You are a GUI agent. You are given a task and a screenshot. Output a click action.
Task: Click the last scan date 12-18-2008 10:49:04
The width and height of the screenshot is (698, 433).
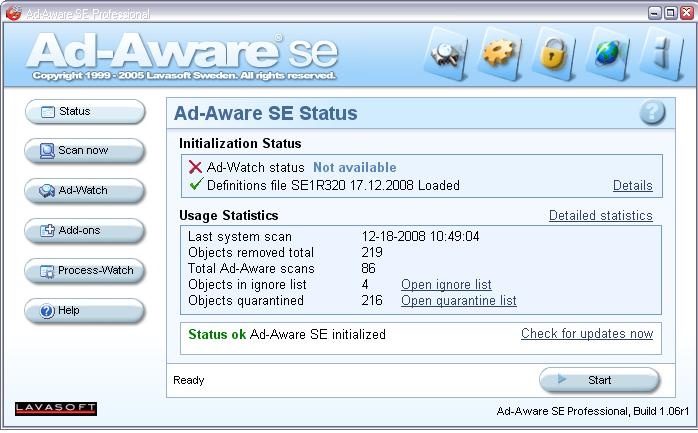[420, 236]
